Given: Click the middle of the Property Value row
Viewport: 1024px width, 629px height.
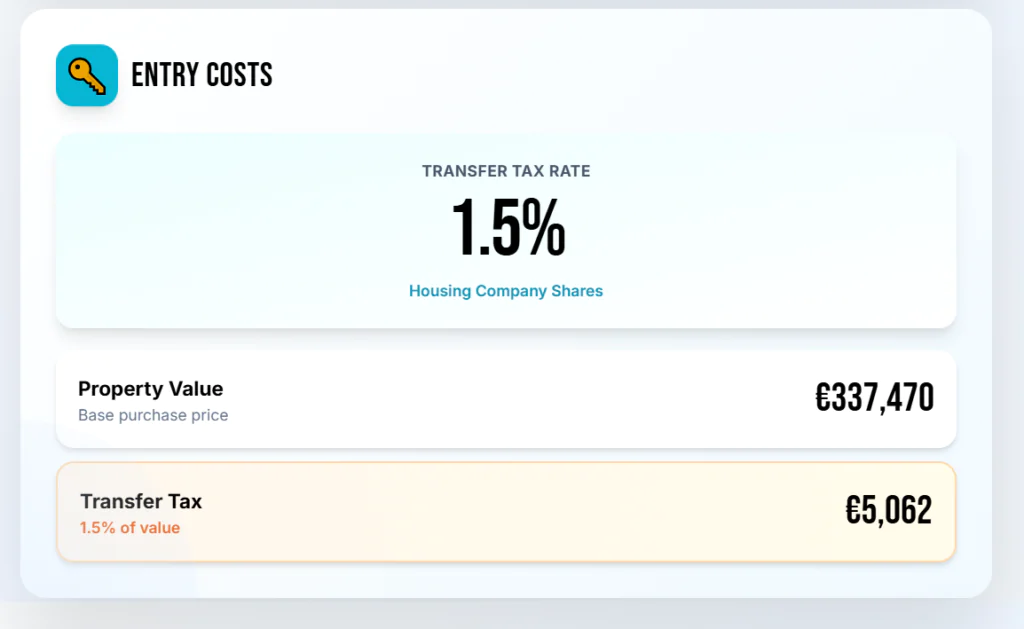Looking at the screenshot, I should pyautogui.click(x=506, y=399).
